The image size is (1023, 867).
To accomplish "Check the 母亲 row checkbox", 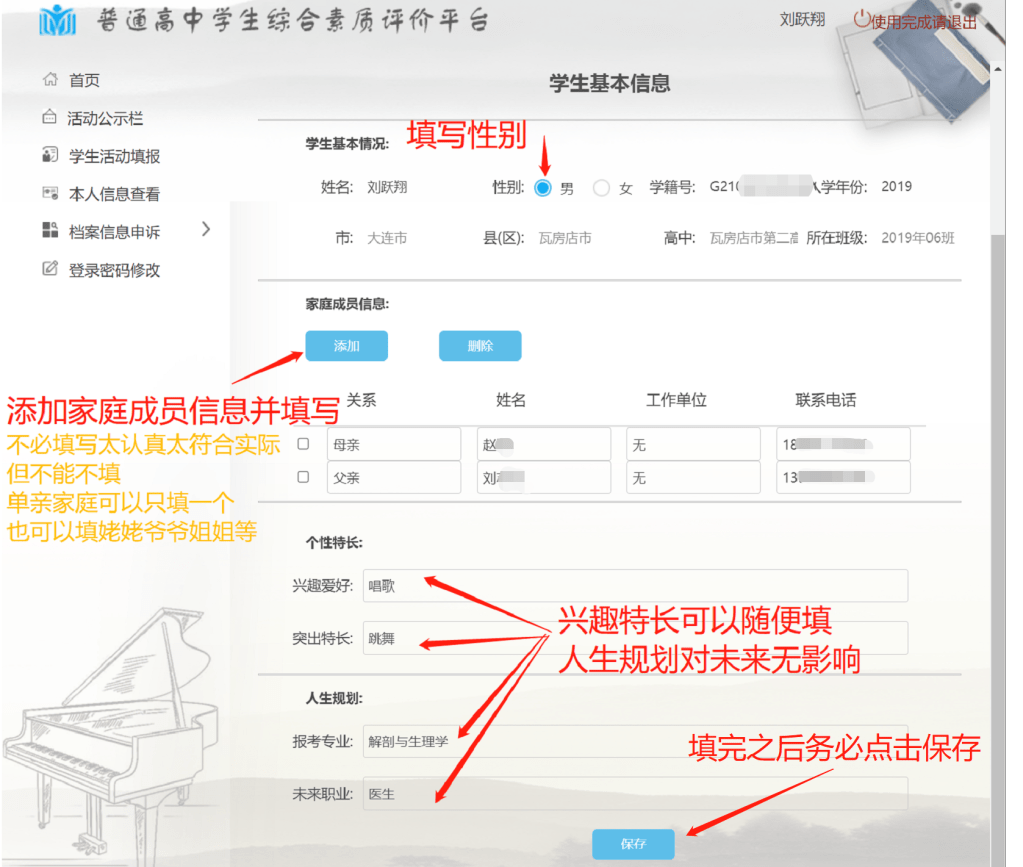I will pos(303,444).
